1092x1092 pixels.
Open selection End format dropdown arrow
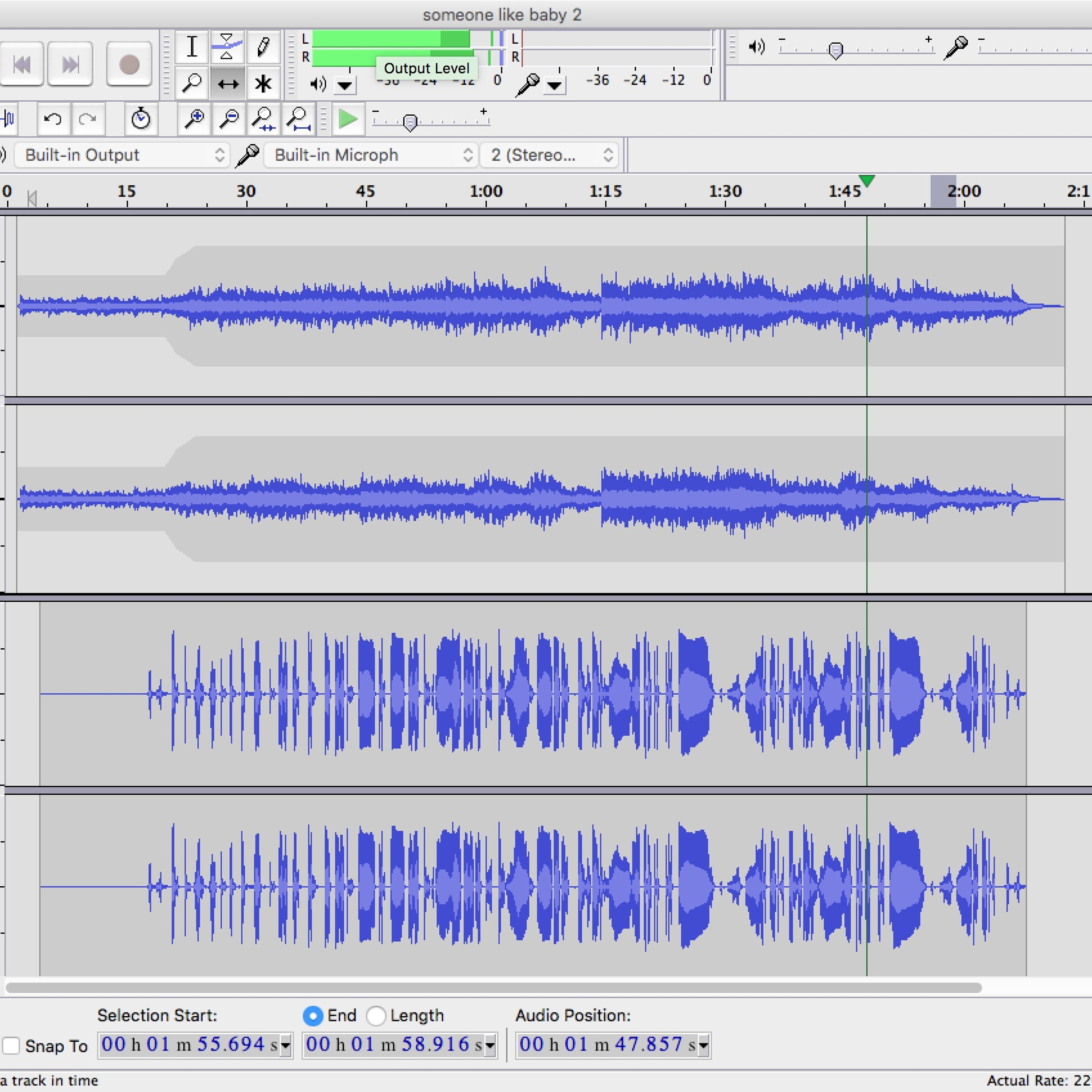point(490,1045)
